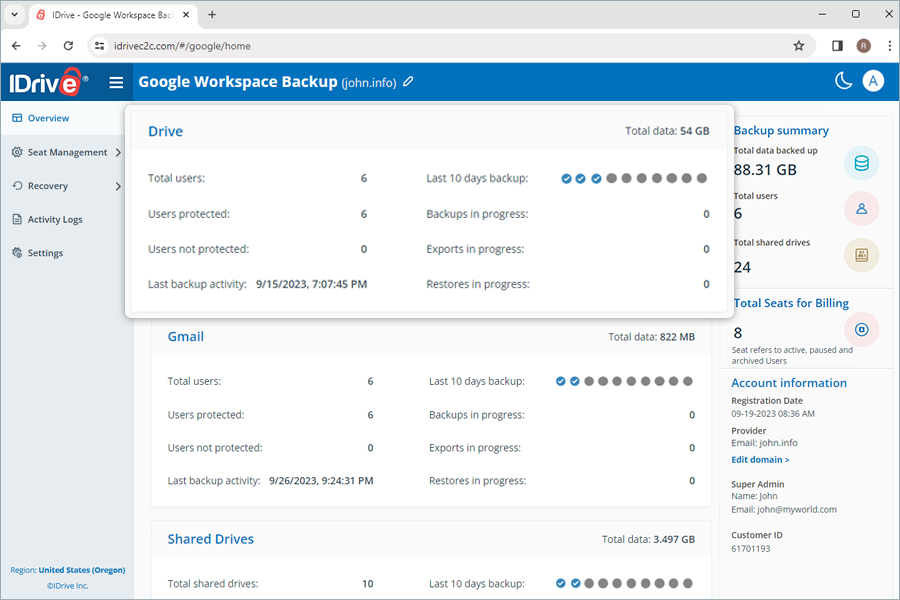The image size is (900, 600).
Task: Toggle dark mode with moon icon
Action: (843, 82)
